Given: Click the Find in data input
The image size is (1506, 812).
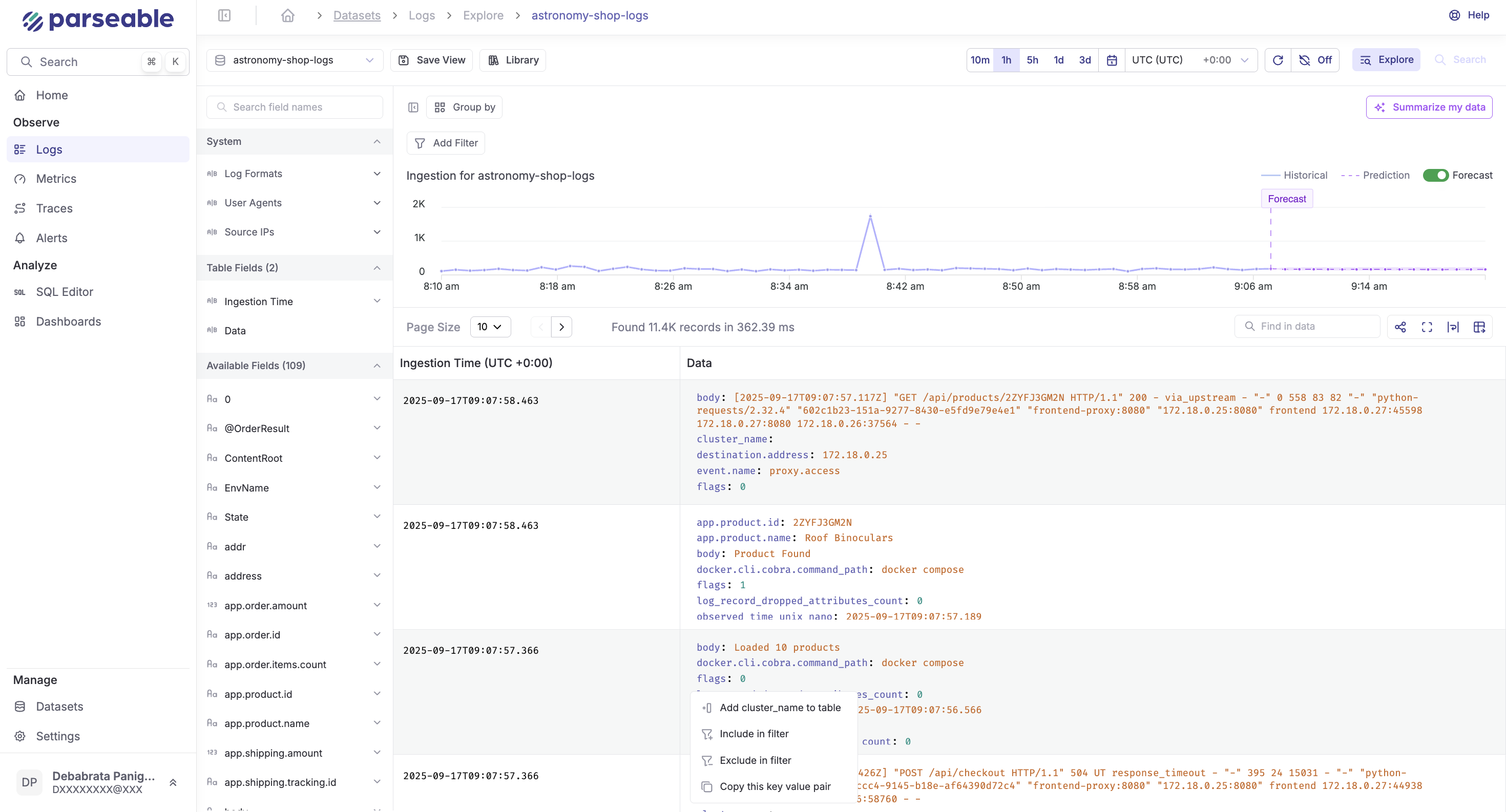Looking at the screenshot, I should 1307,327.
